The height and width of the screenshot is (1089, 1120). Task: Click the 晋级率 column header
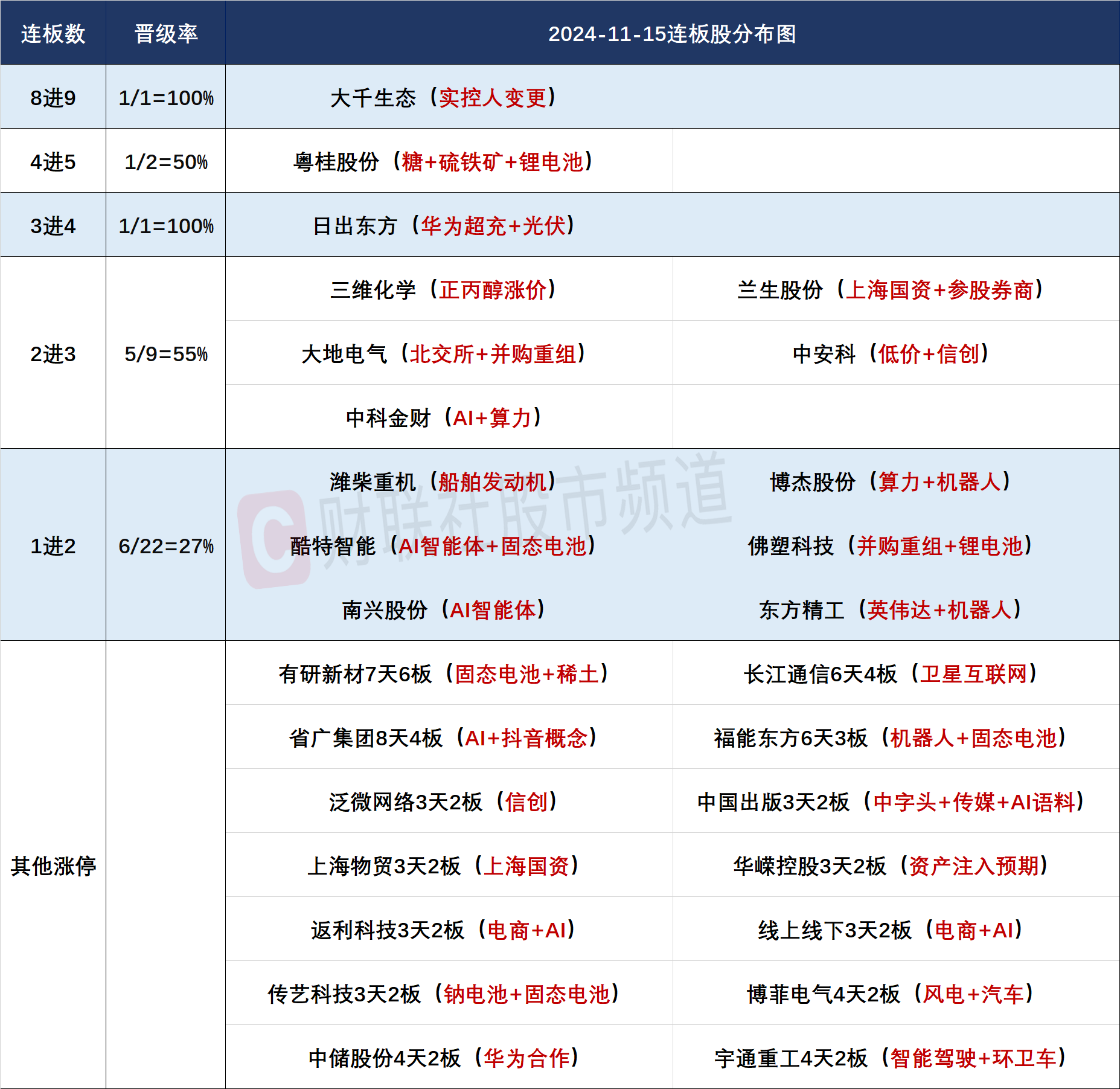(x=166, y=34)
